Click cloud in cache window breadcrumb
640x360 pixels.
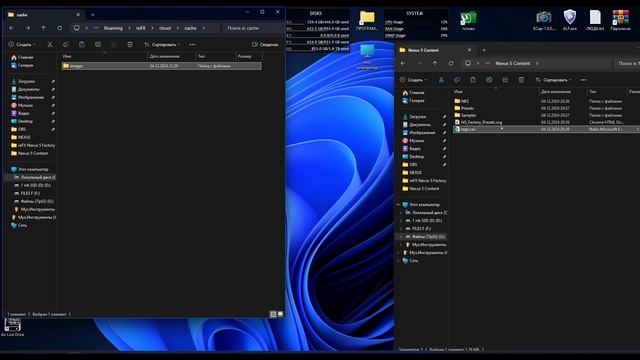(x=165, y=28)
